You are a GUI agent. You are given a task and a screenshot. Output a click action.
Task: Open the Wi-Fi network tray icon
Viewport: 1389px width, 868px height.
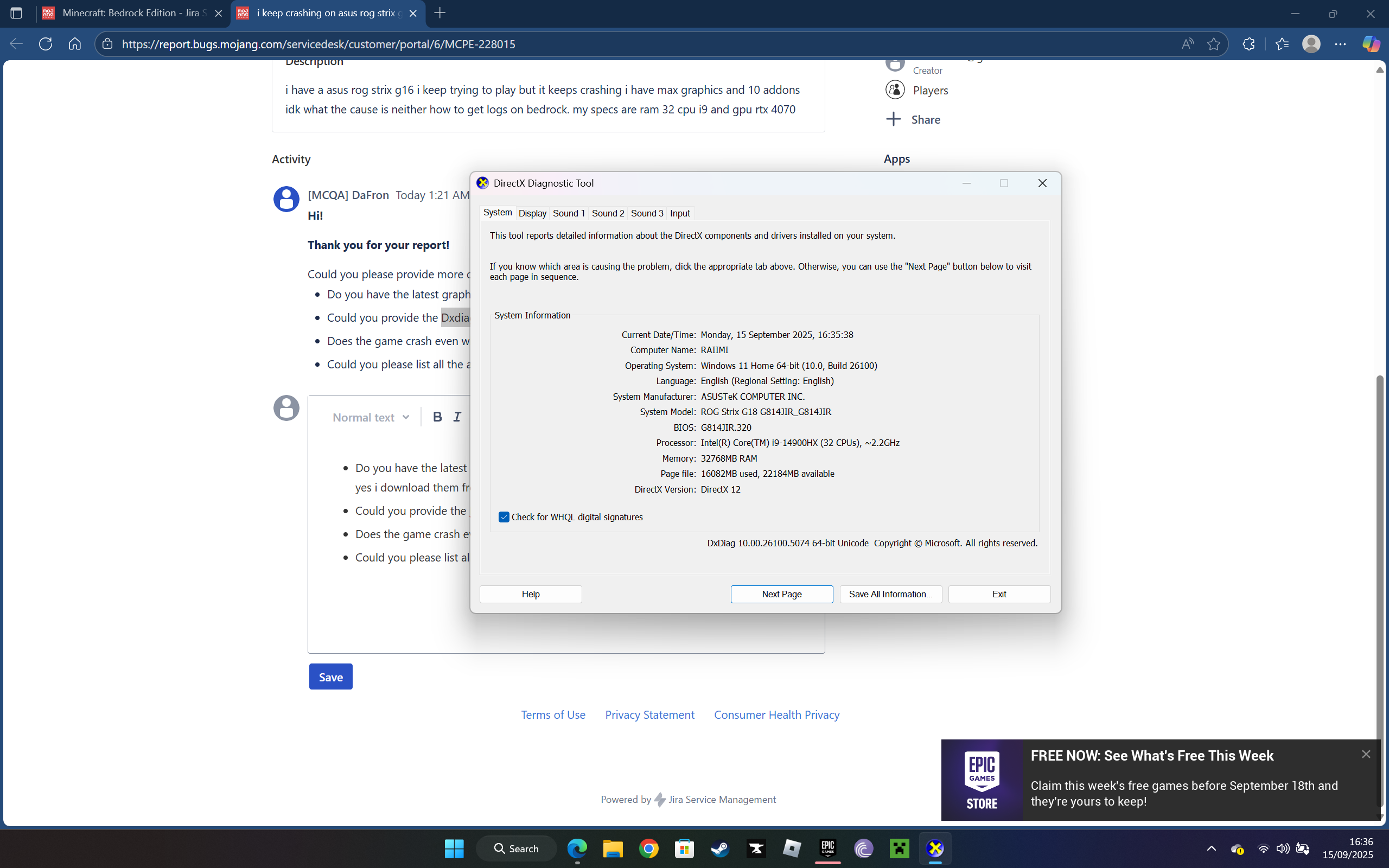coord(1263,848)
